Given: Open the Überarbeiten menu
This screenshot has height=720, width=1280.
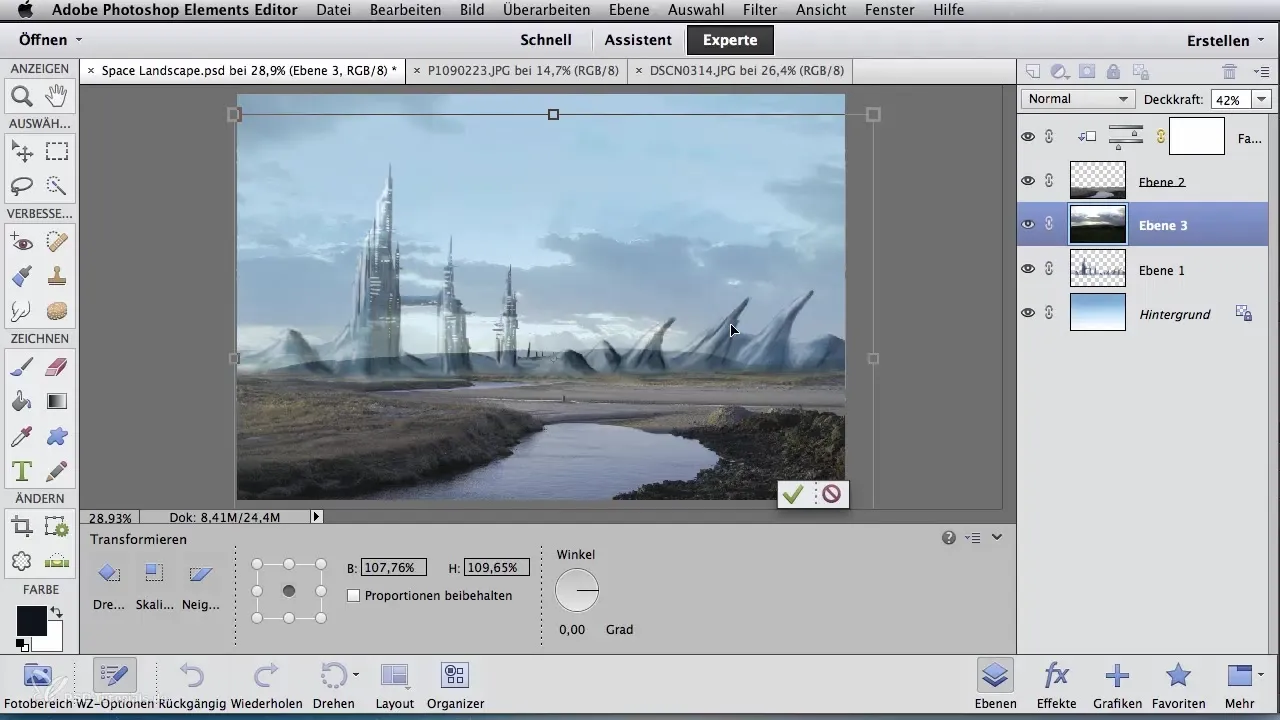Looking at the screenshot, I should pyautogui.click(x=548, y=10).
